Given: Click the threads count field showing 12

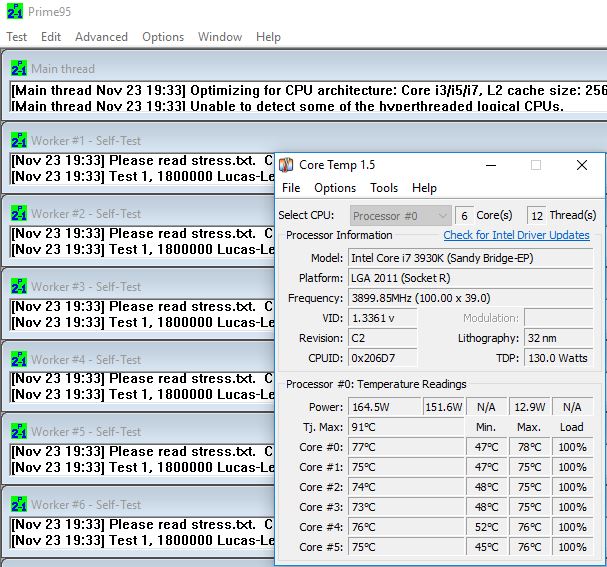Looking at the screenshot, I should [x=537, y=216].
